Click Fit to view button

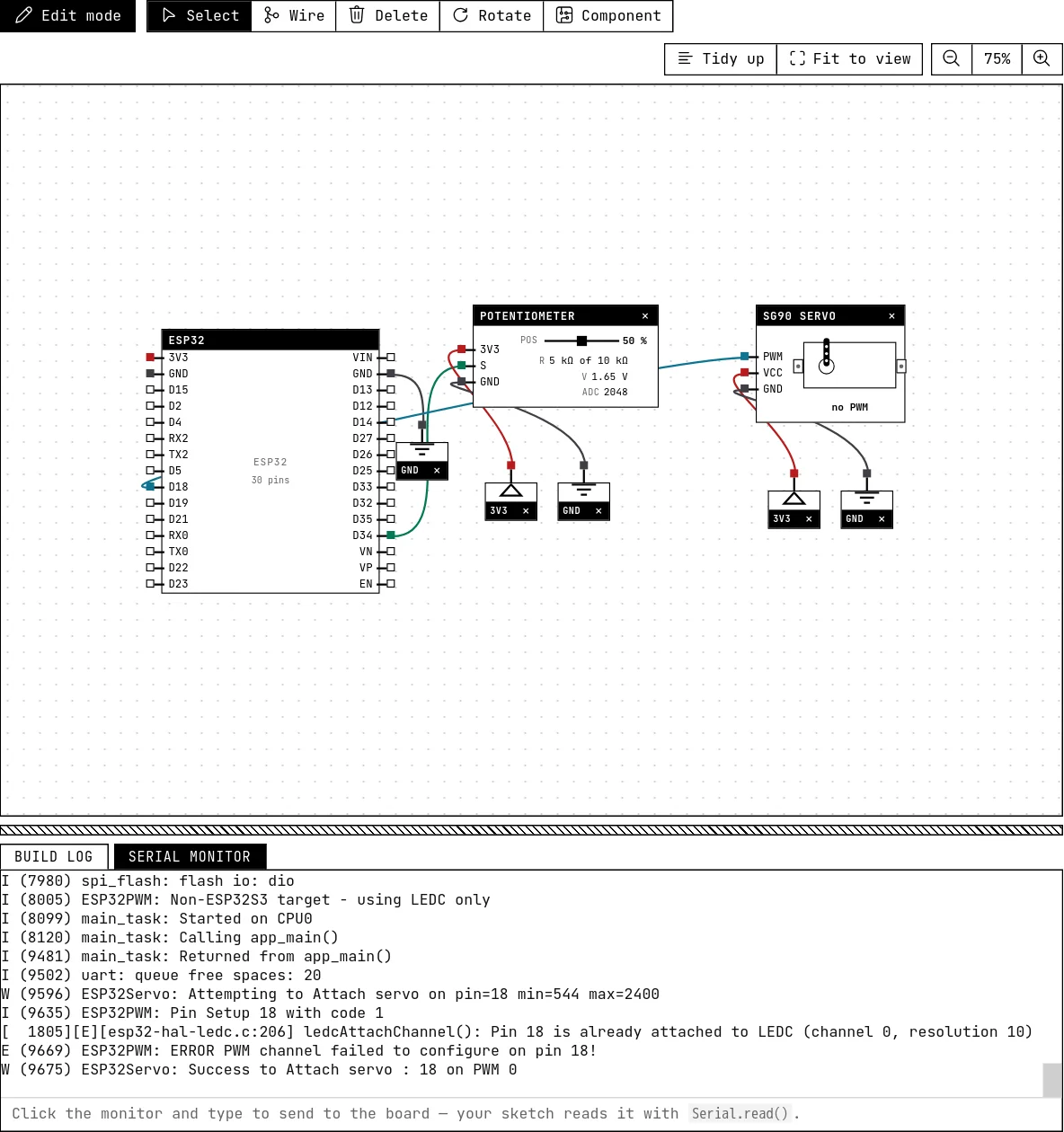pyautogui.click(x=850, y=58)
